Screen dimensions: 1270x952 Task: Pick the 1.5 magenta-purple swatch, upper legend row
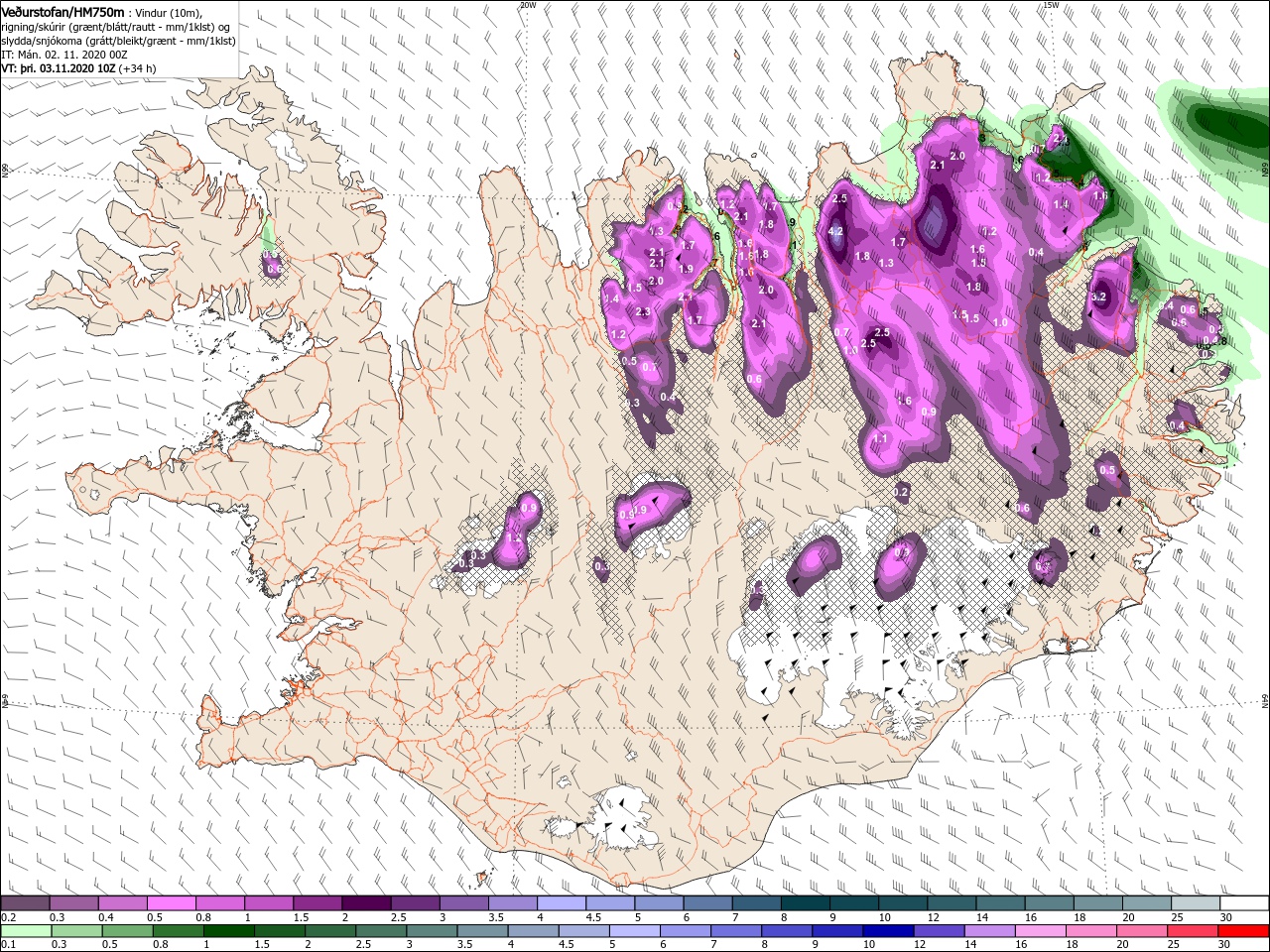click(x=317, y=903)
